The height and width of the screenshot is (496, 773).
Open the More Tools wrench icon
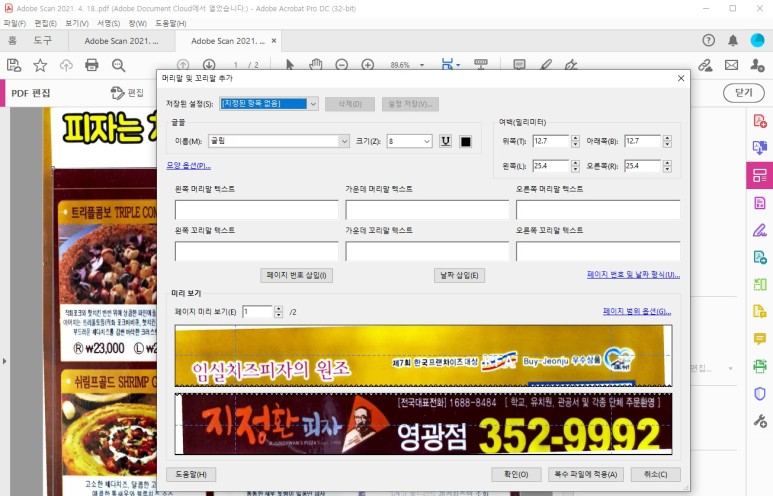coord(760,421)
